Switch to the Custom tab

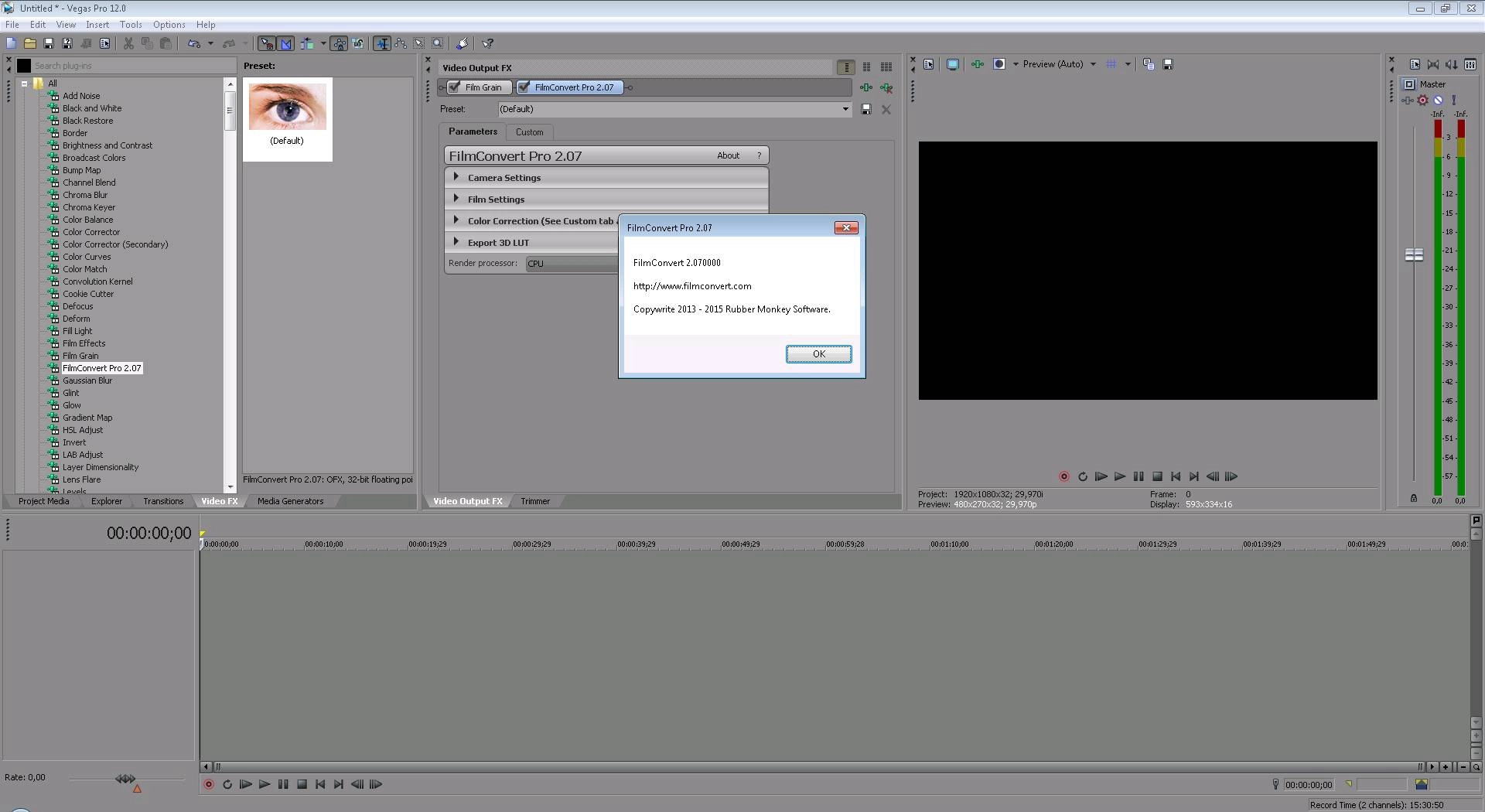pos(530,132)
